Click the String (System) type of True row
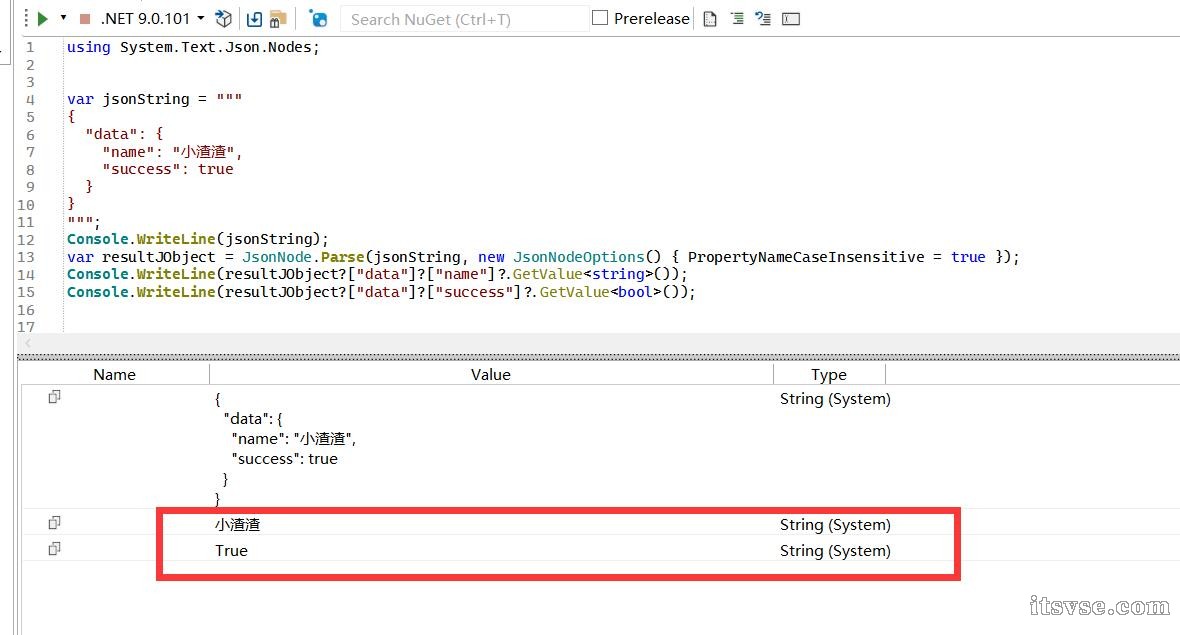This screenshot has height=635, width=1180. 835,551
